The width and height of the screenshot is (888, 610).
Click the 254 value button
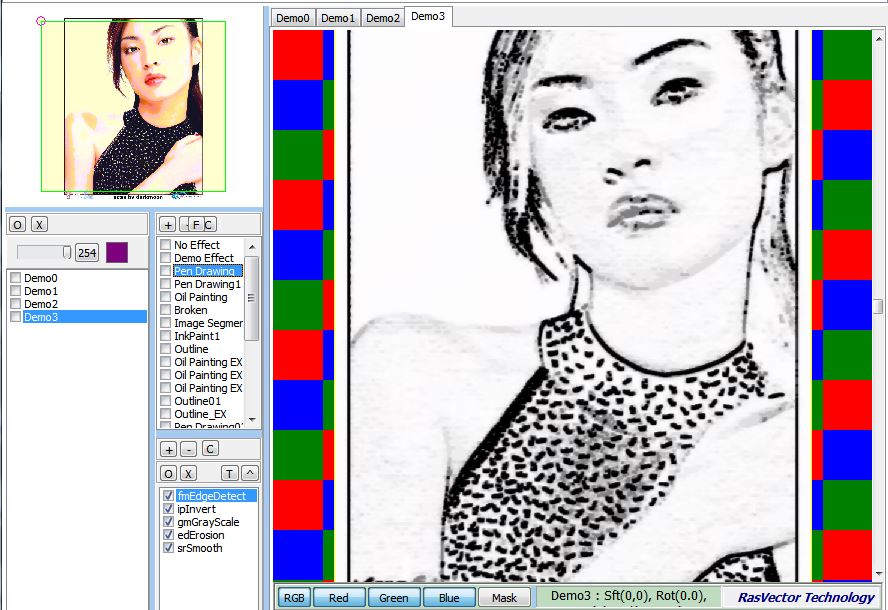(87, 253)
